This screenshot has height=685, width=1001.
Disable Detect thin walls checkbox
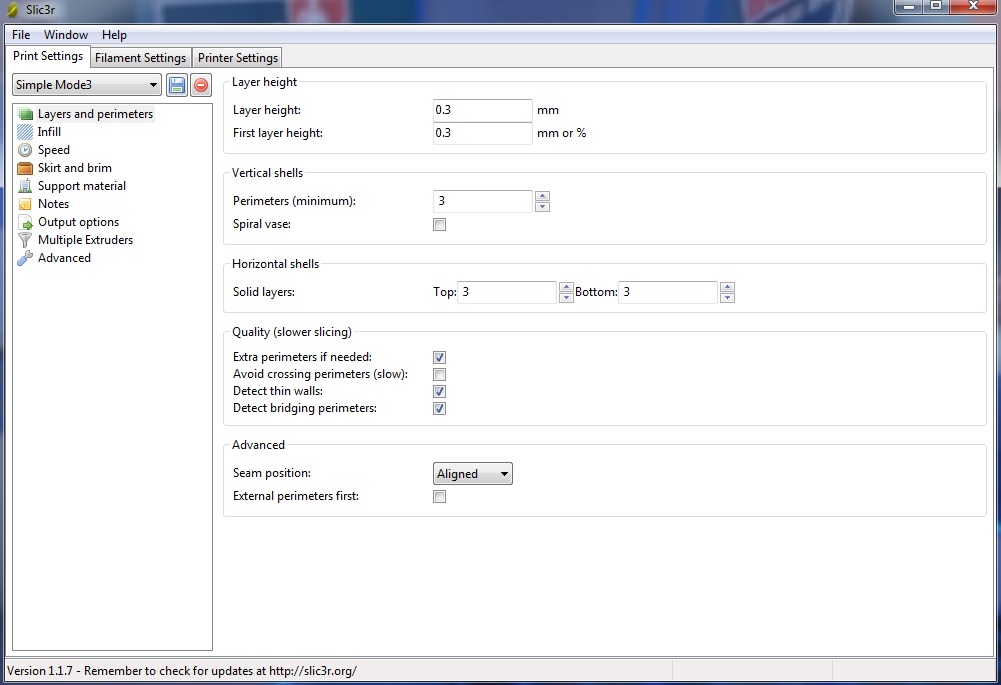(x=439, y=391)
